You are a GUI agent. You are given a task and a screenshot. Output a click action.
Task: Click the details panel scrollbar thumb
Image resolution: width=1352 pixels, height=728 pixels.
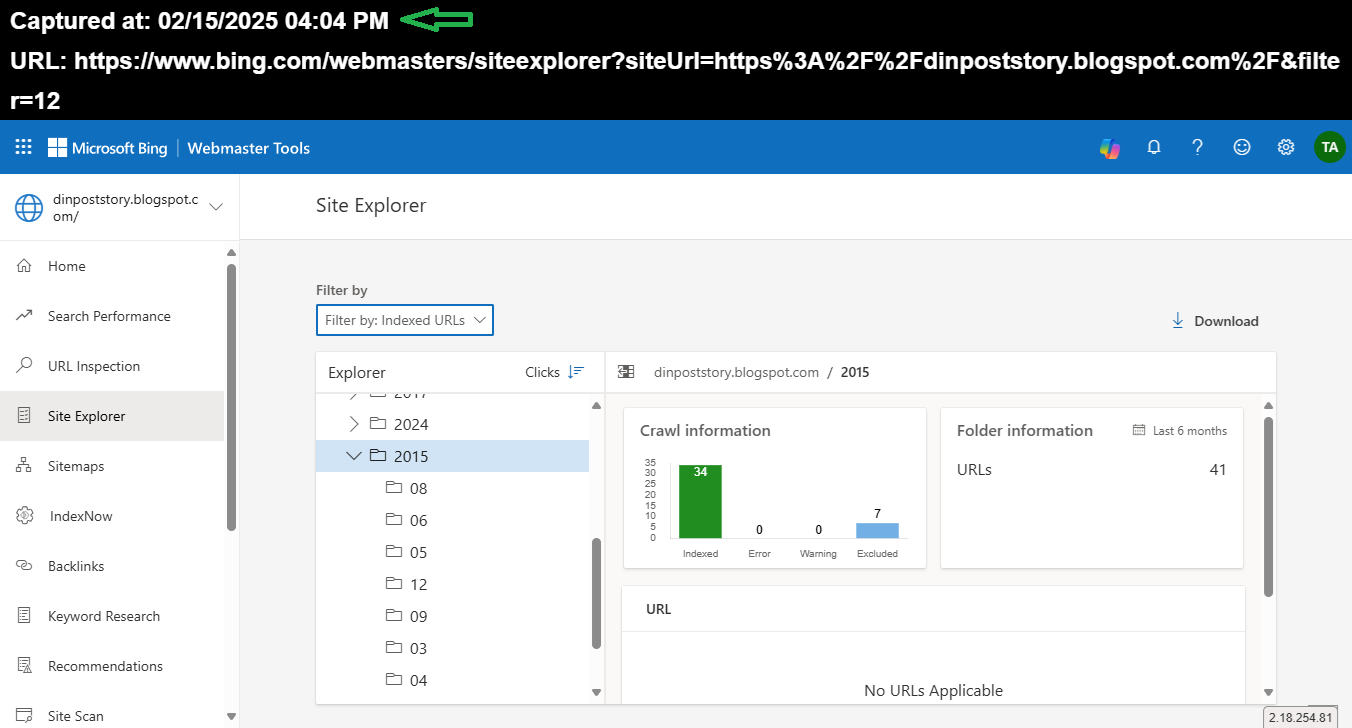click(1269, 507)
